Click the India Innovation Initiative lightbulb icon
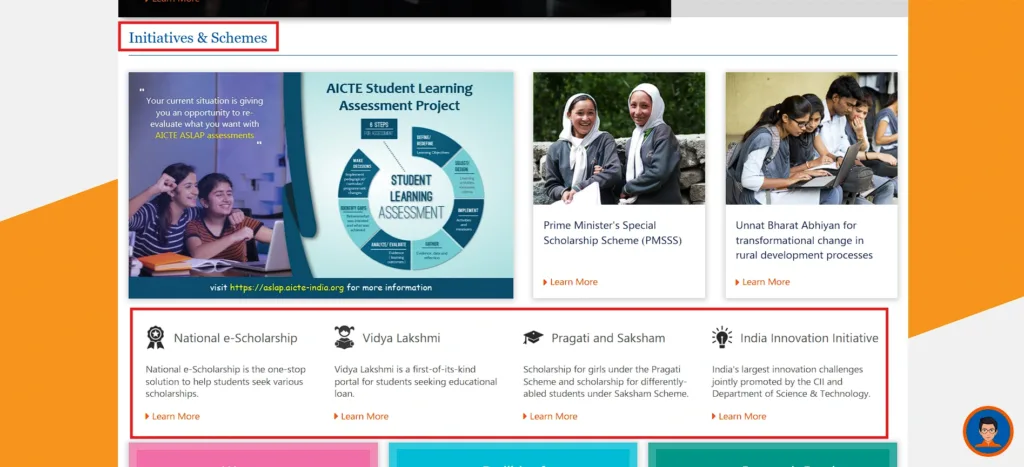Image resolution: width=1024 pixels, height=467 pixels. click(722, 337)
